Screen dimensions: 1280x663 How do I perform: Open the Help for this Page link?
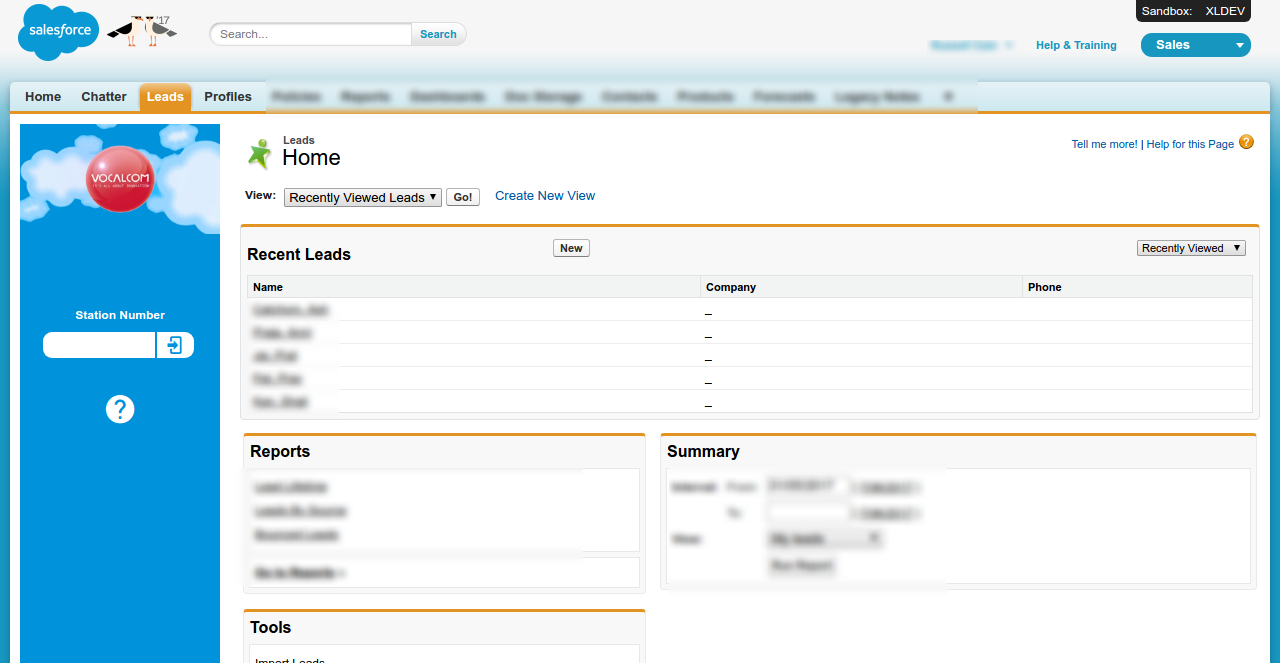(x=1190, y=144)
